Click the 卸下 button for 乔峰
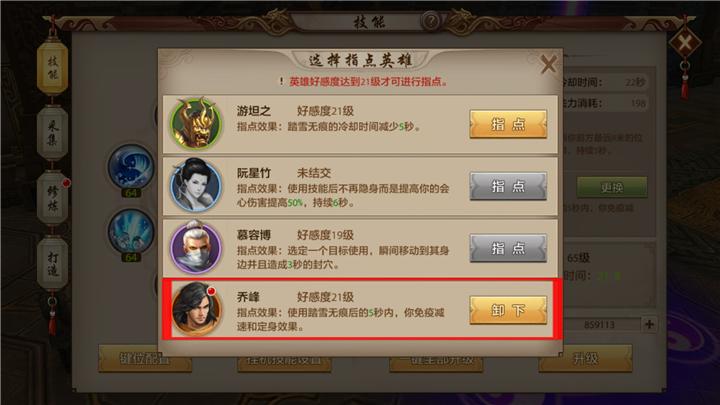 point(508,310)
